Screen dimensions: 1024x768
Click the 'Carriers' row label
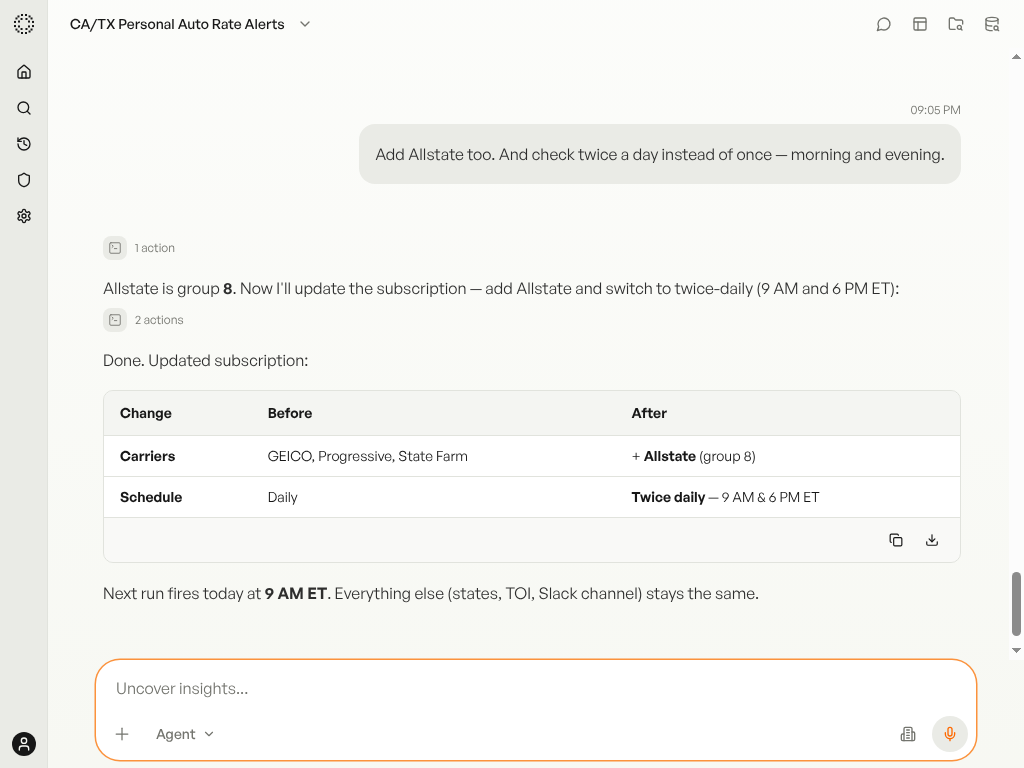pos(148,456)
